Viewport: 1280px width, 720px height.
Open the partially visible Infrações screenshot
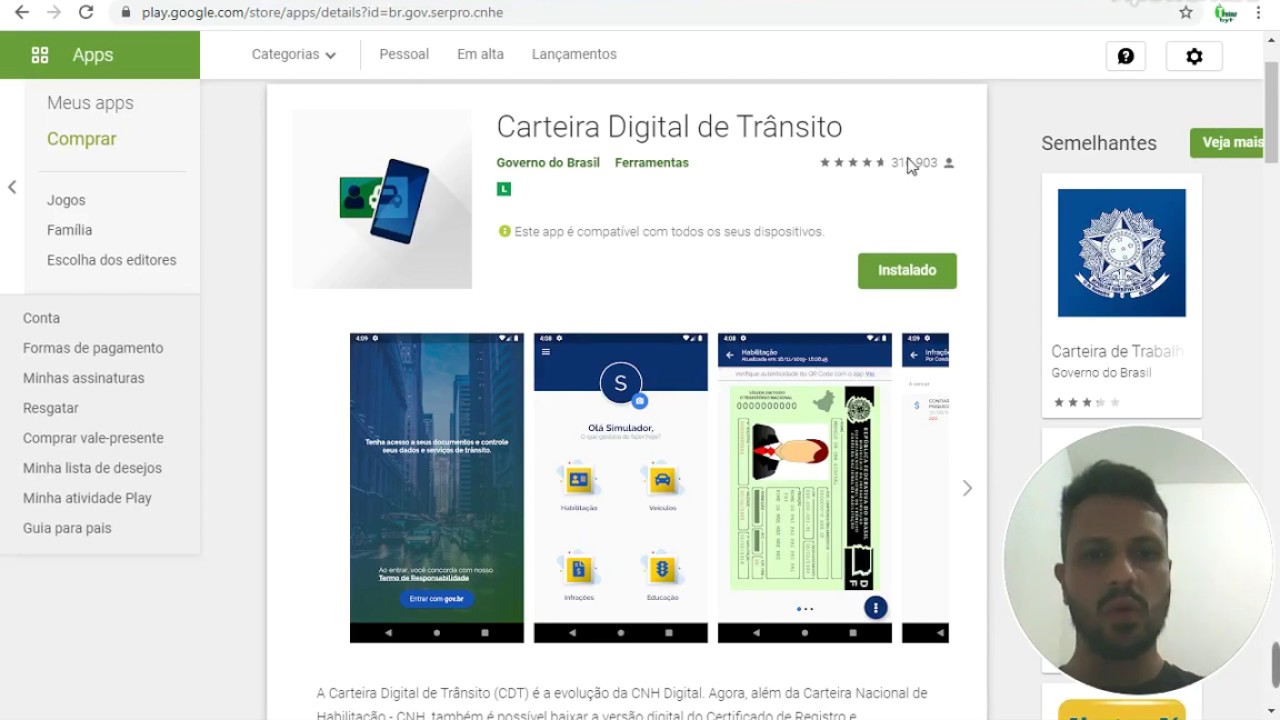(925, 488)
